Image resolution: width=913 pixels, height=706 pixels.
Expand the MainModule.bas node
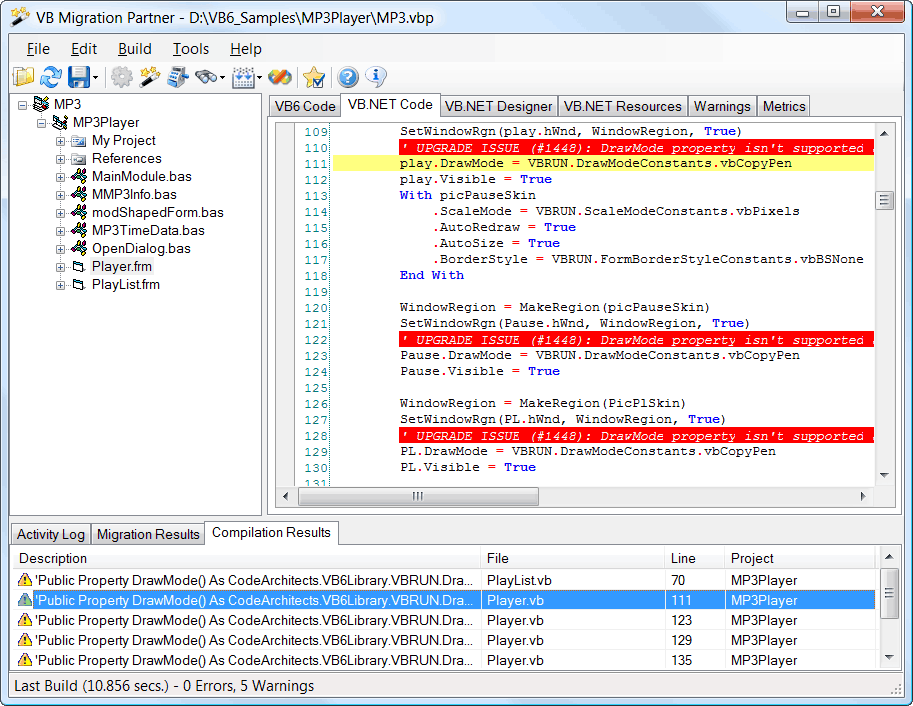click(60, 178)
